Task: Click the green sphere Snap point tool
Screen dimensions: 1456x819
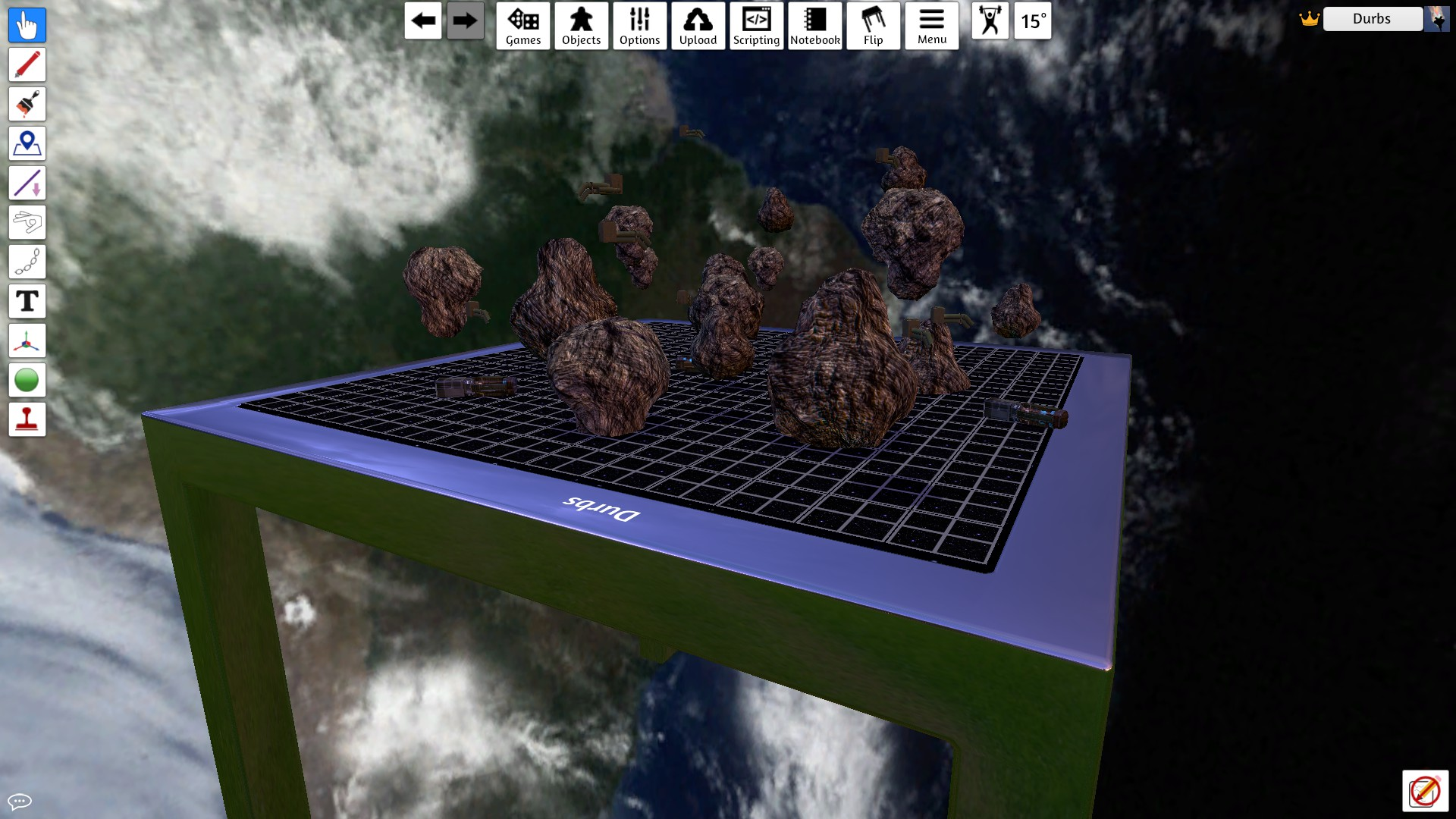Action: coord(27,380)
